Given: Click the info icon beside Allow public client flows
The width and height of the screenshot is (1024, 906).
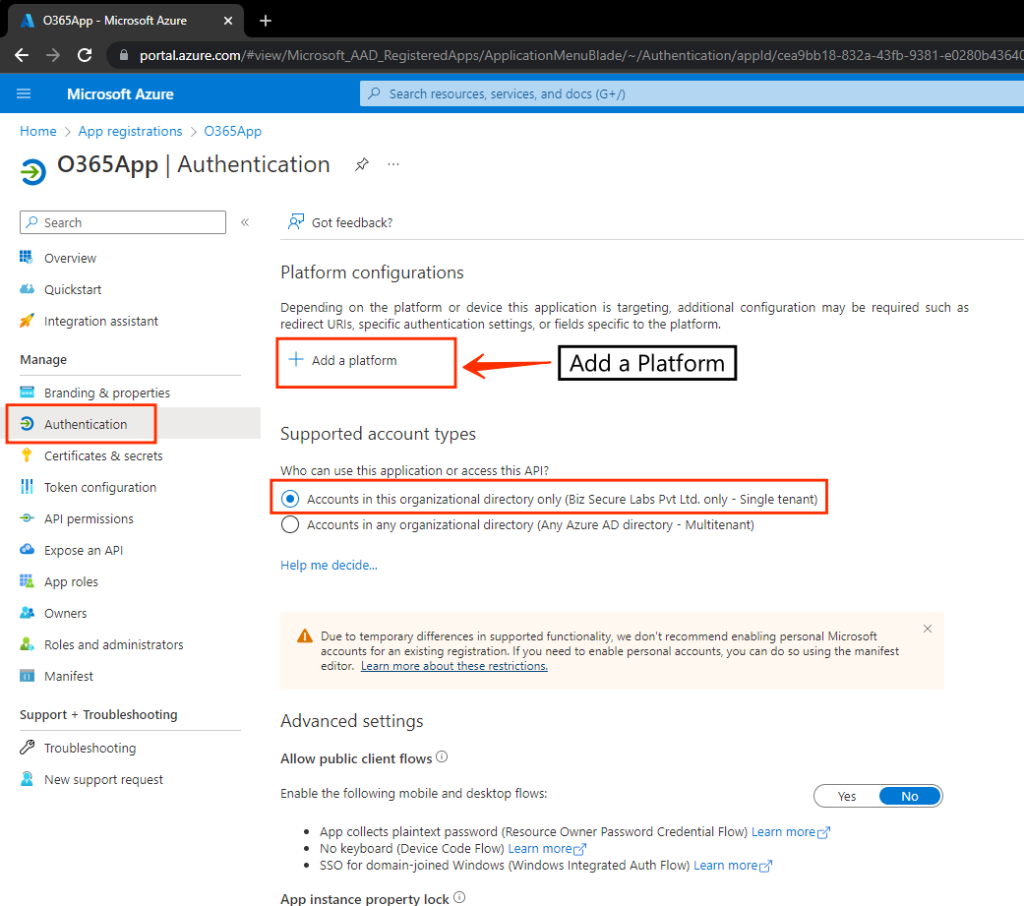Looking at the screenshot, I should tap(442, 758).
